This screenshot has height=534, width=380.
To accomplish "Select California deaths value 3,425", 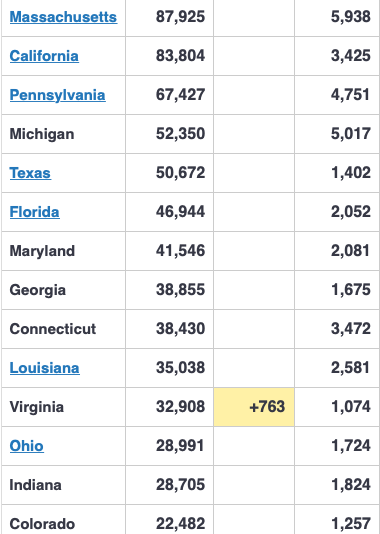I will coord(351,56).
